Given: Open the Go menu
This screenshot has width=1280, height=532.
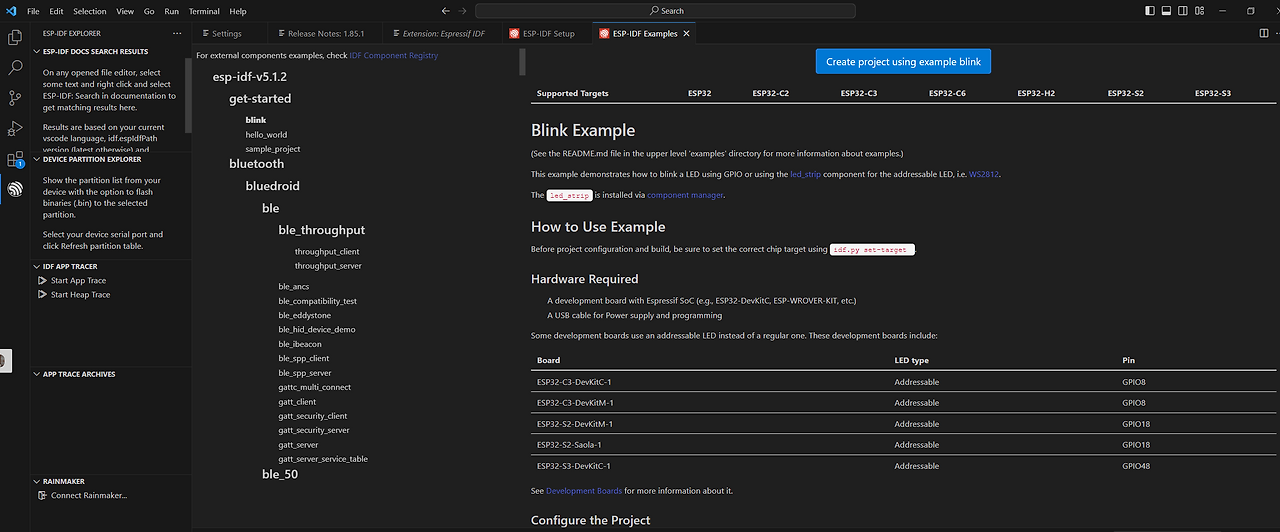Looking at the screenshot, I should (149, 11).
